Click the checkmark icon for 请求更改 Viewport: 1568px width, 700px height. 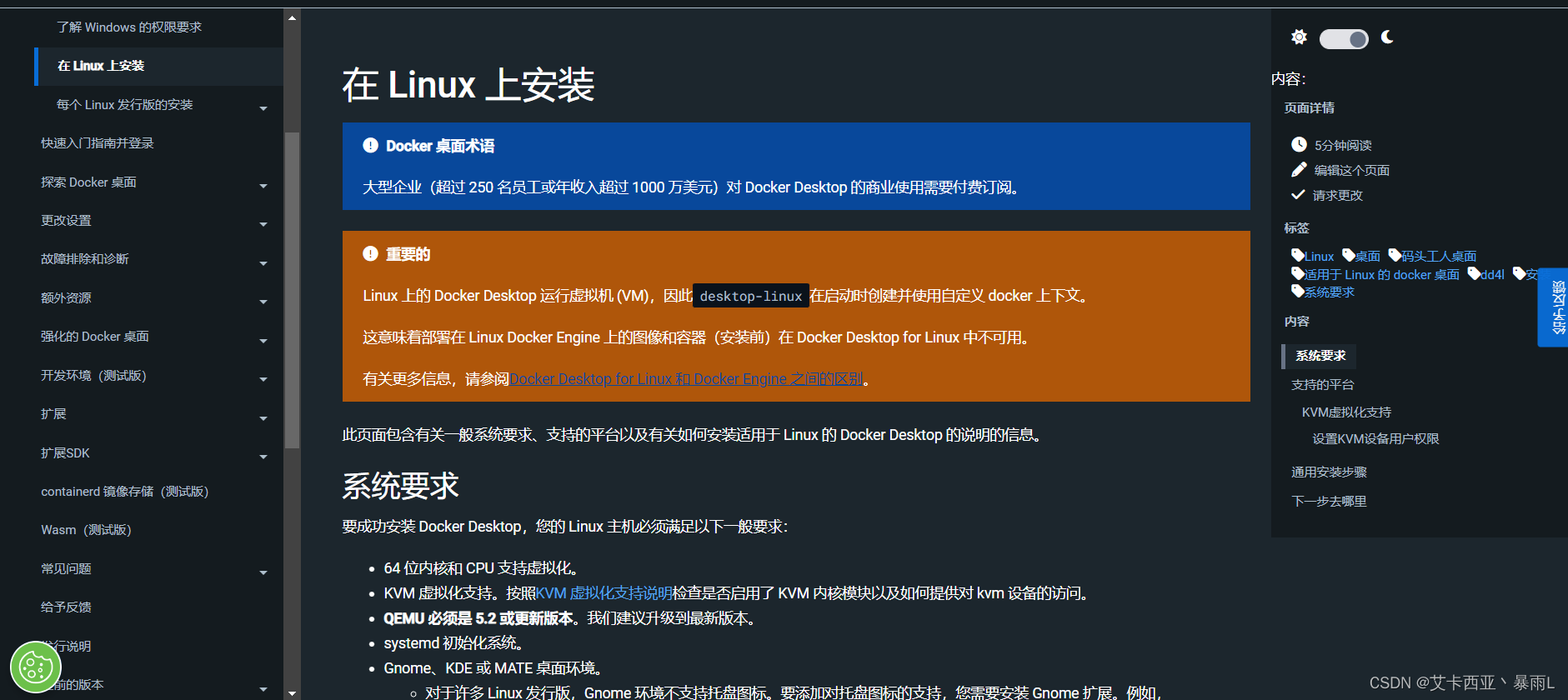1298,194
